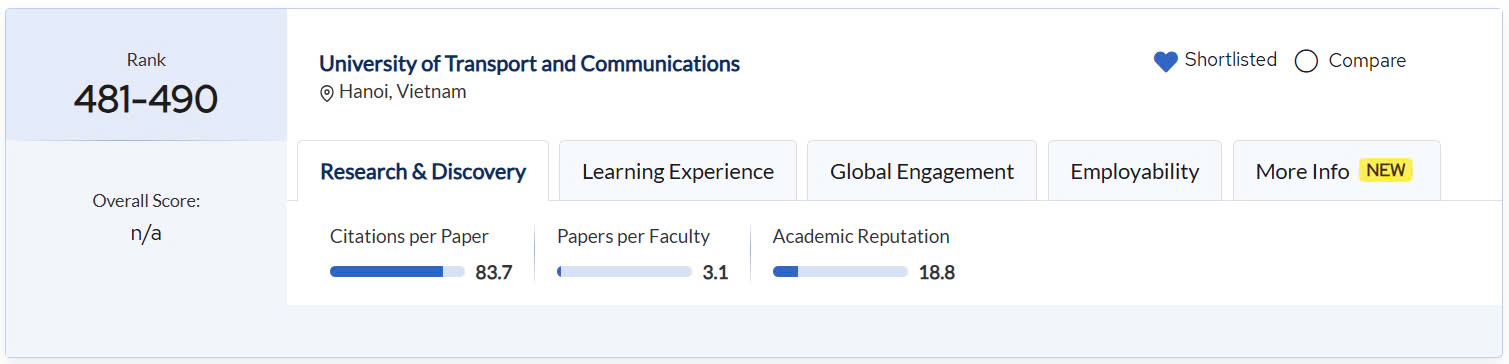
Task: Click the Papers per Faculty progress bar
Action: point(624,272)
